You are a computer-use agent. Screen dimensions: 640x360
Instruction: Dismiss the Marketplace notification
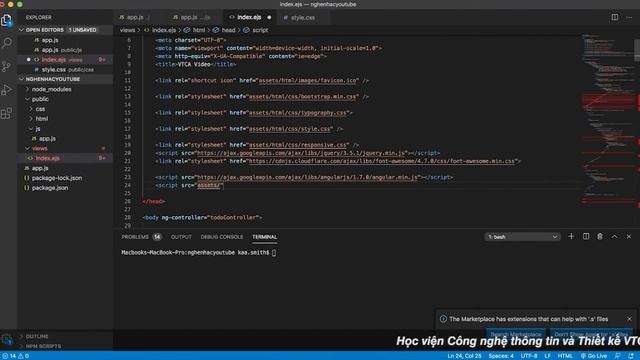[629, 319]
